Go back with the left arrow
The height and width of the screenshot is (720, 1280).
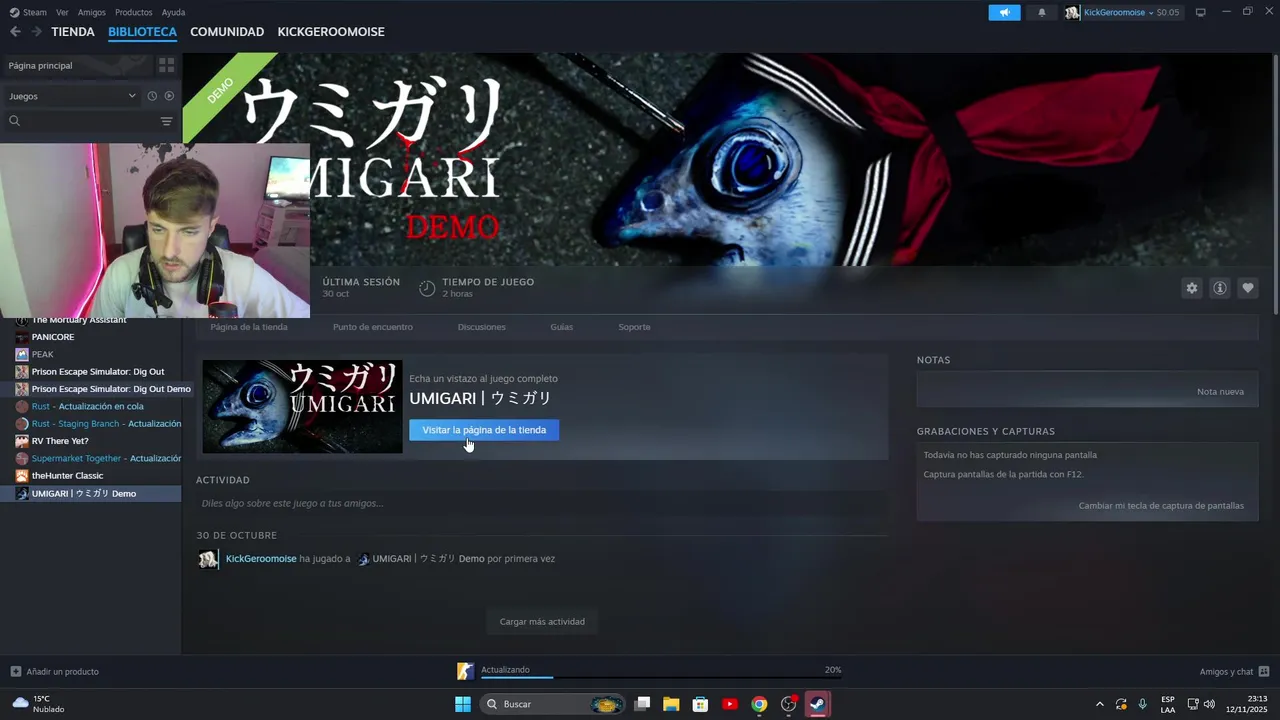pyautogui.click(x=15, y=32)
